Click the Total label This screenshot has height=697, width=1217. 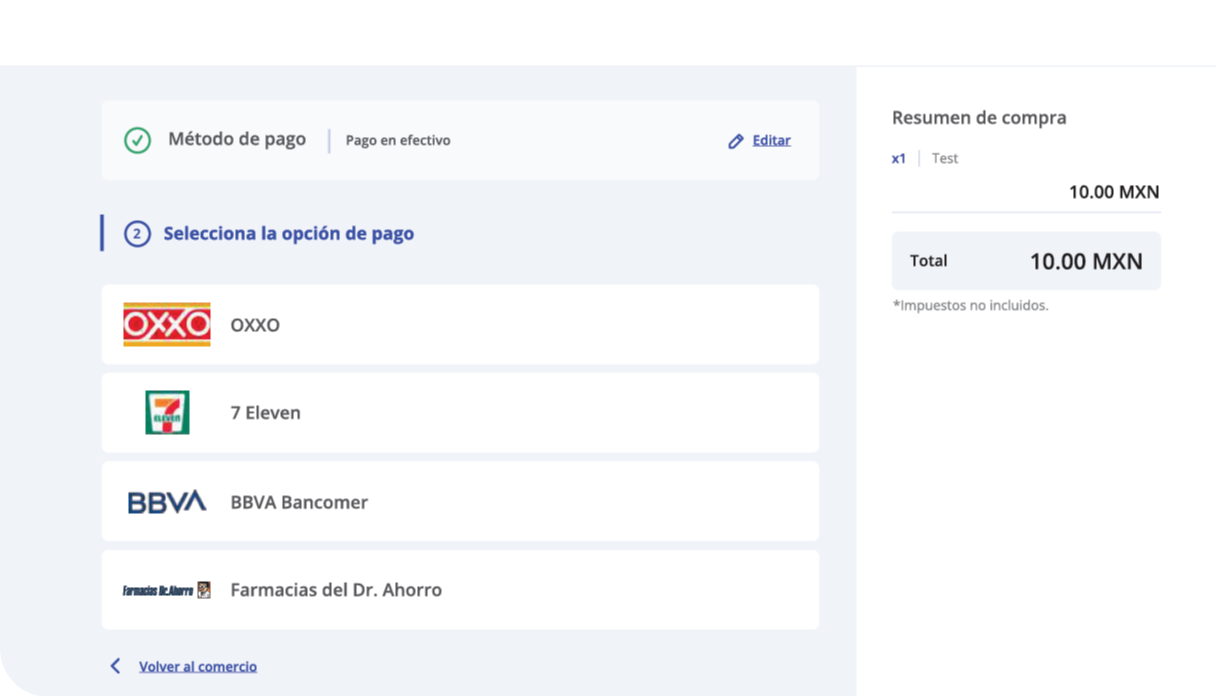[x=928, y=261]
